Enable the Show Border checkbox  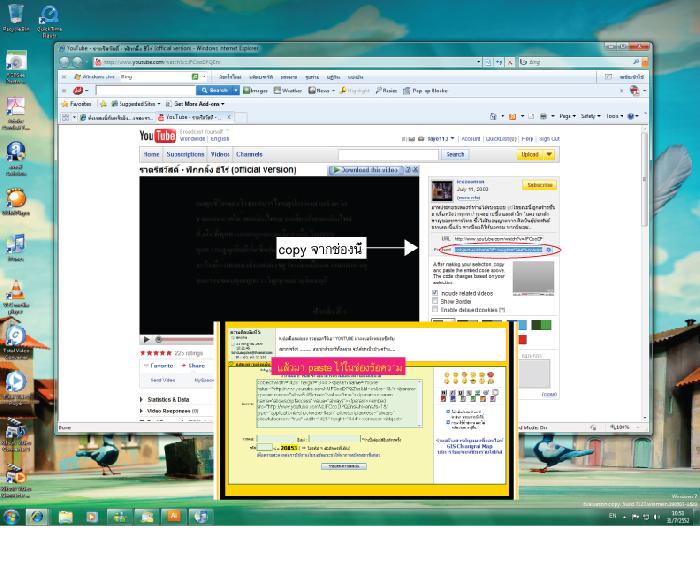pyautogui.click(x=435, y=301)
